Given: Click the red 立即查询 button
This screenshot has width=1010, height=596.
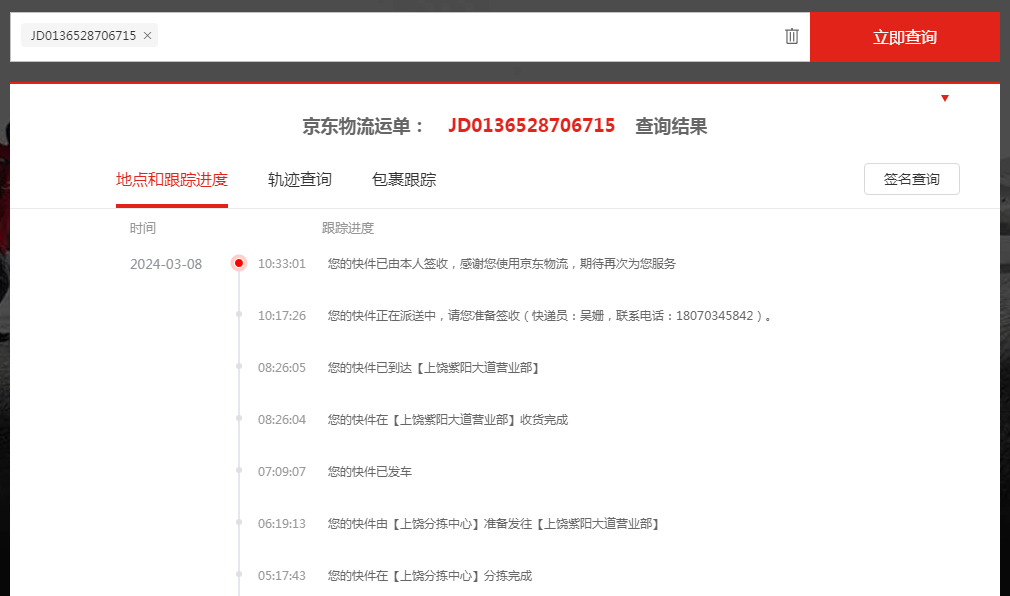Looking at the screenshot, I should tap(904, 37).
